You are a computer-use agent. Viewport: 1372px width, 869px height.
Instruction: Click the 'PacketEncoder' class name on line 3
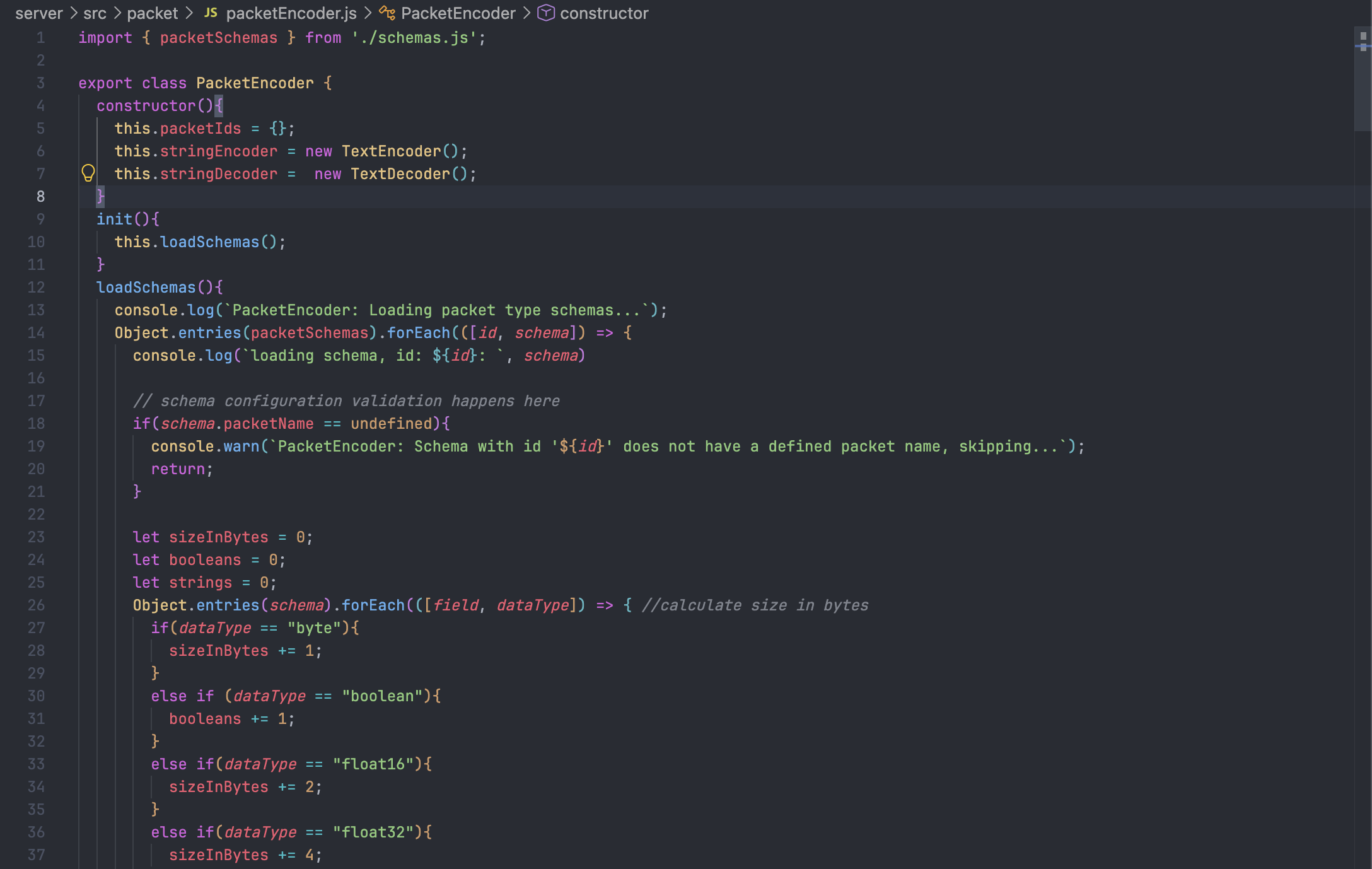coord(255,83)
